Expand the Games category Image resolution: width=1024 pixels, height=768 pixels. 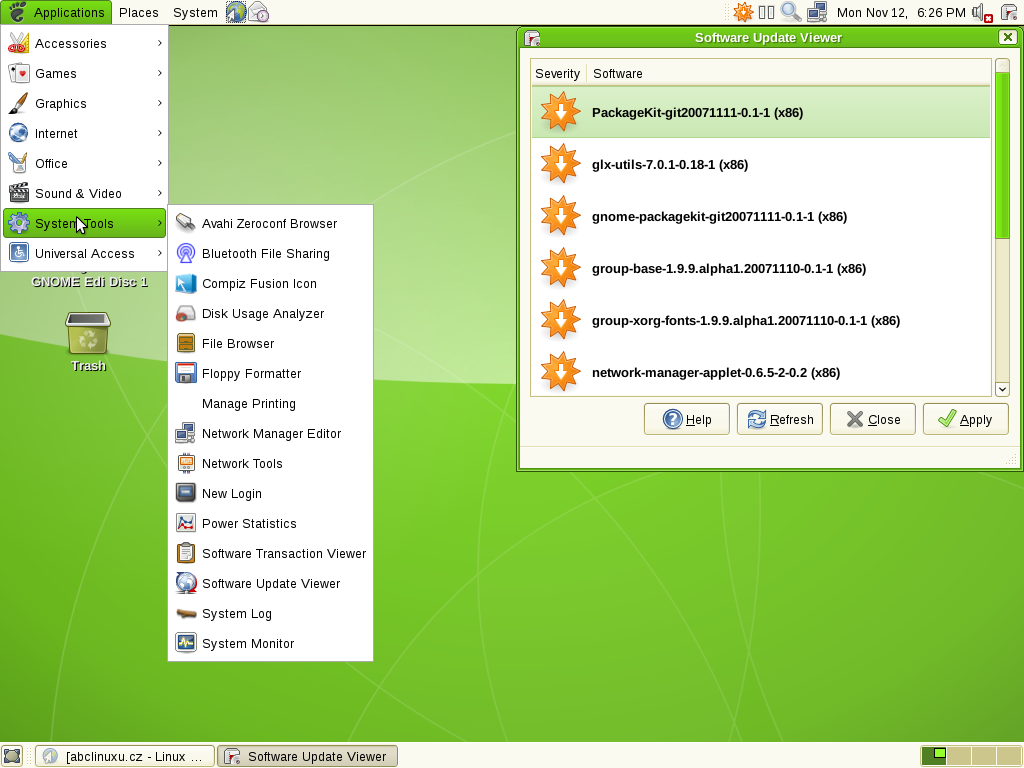click(x=84, y=73)
